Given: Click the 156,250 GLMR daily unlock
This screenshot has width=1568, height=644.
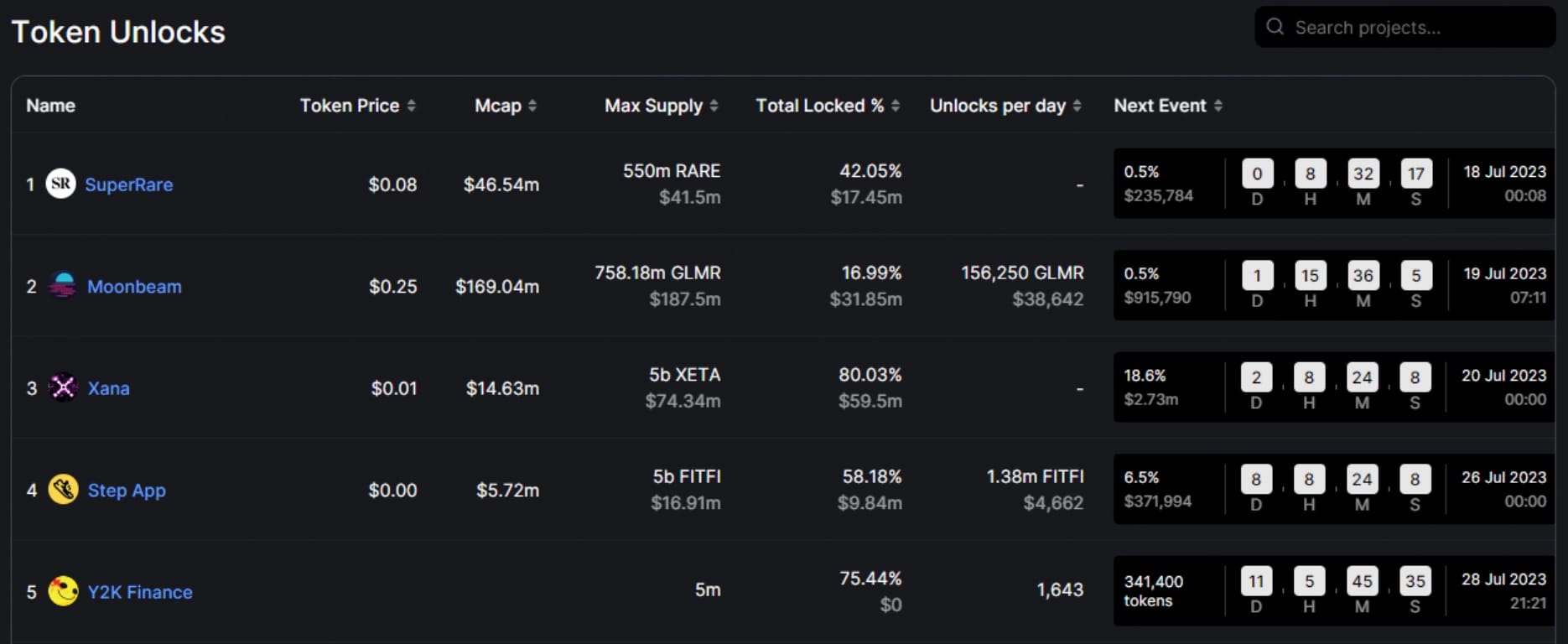Looking at the screenshot, I should tap(1022, 273).
